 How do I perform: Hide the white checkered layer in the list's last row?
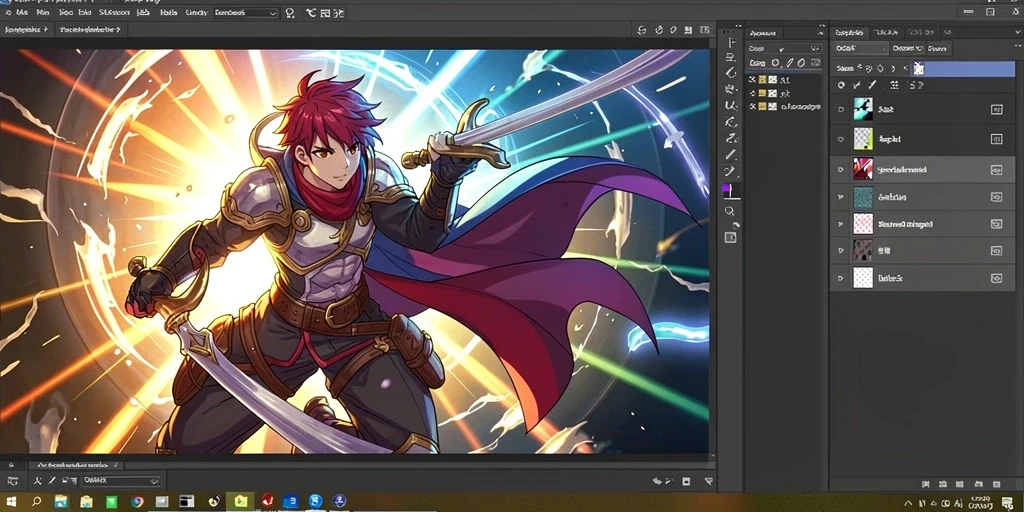click(840, 278)
